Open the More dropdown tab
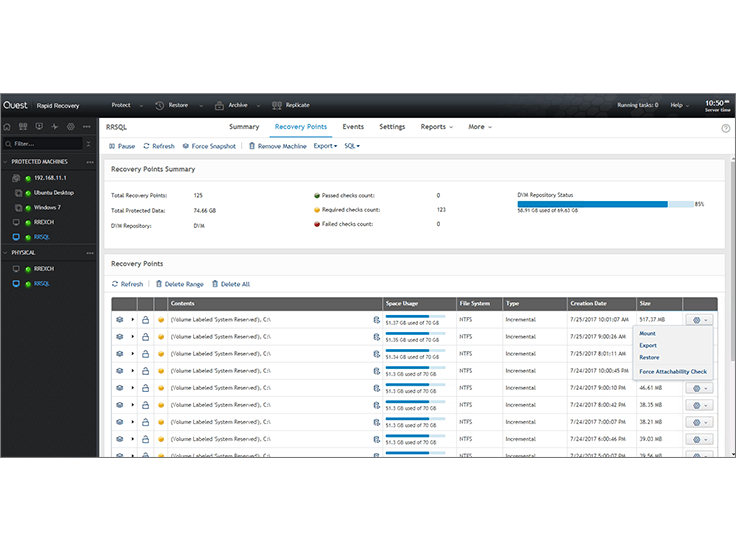This screenshot has height=550, width=736. coord(480,127)
